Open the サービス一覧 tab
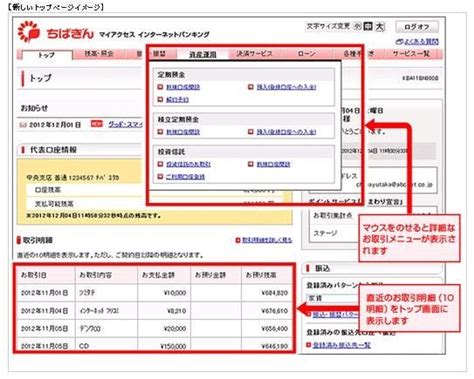Screen dimensions: 474x379 pos(411,54)
